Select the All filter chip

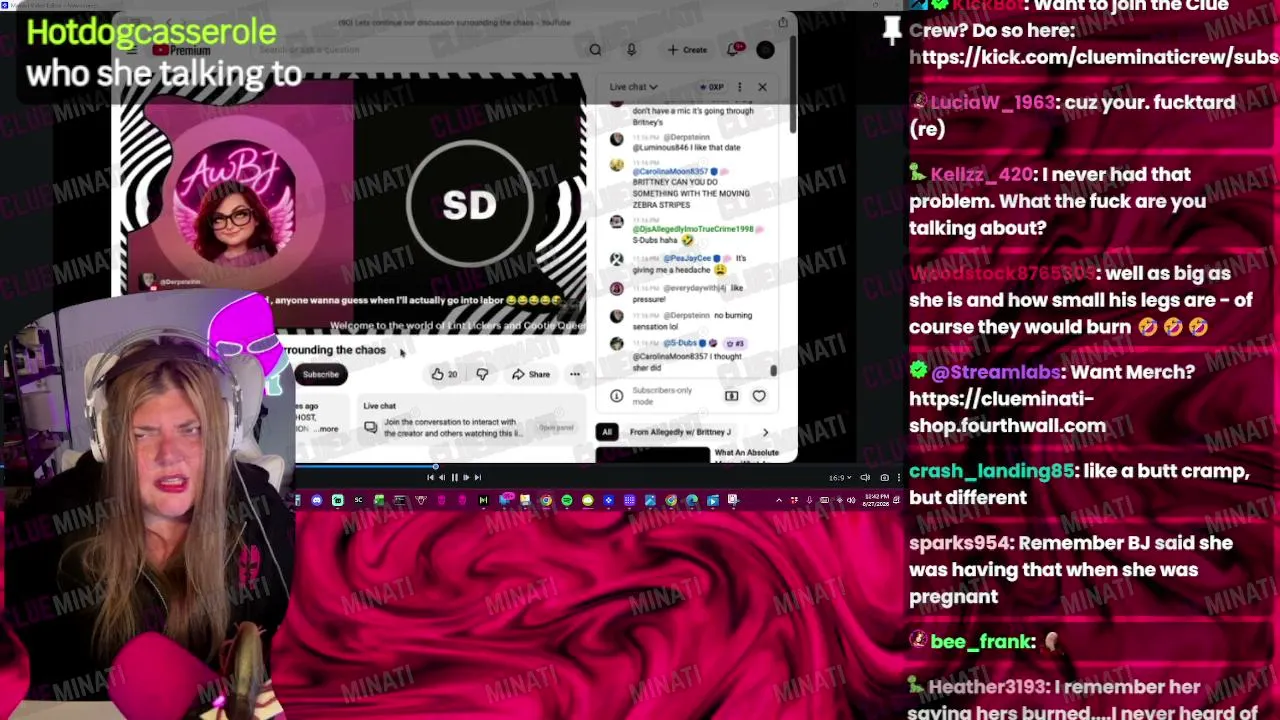pos(606,432)
